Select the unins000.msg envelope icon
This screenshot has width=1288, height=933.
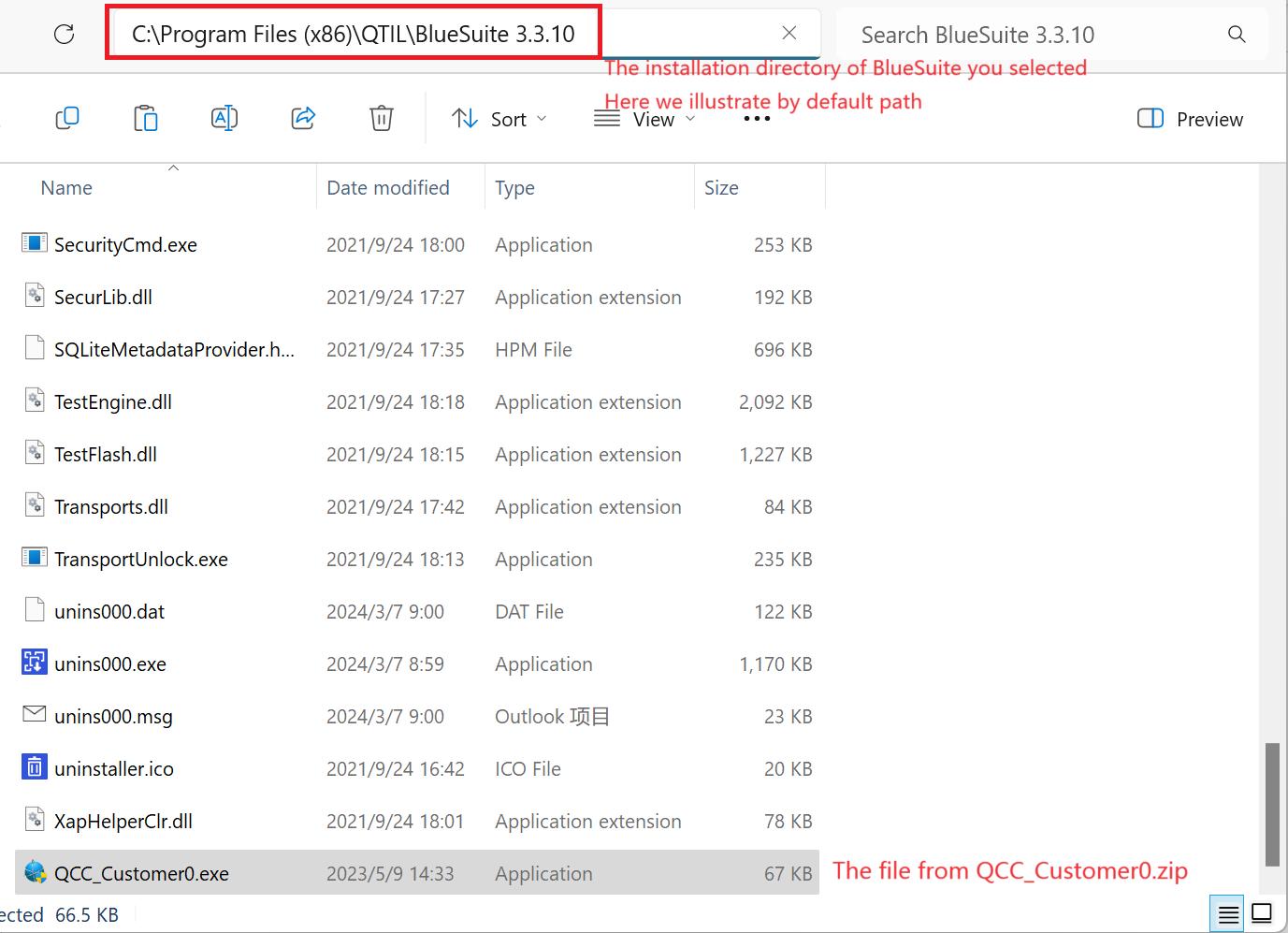point(35,714)
